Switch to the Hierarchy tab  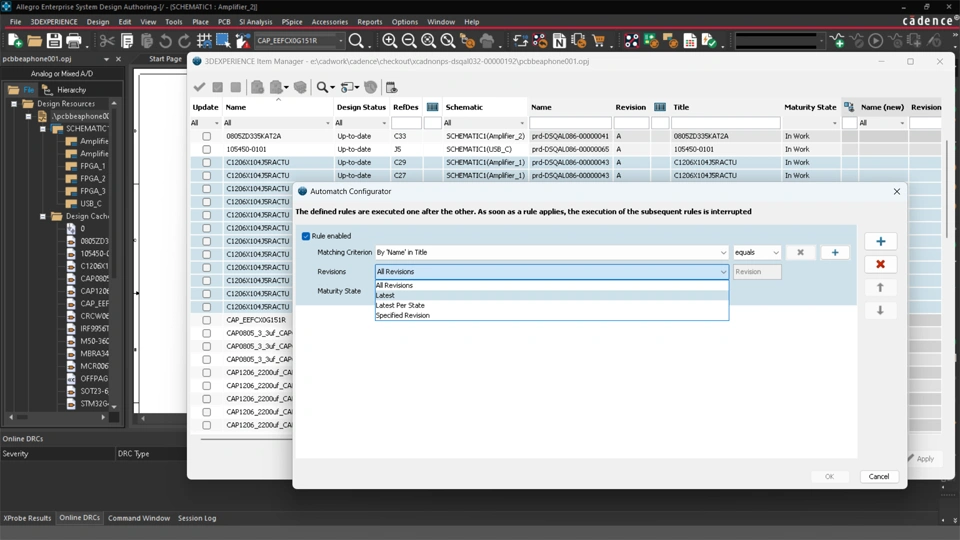[64, 90]
